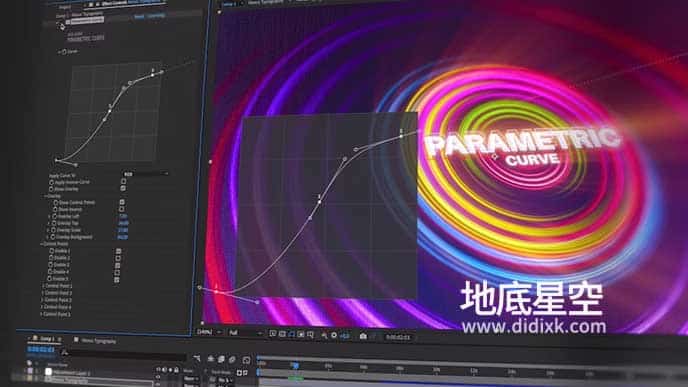Screen dimensions: 688x387
Task: Expand the Control Point 4 group
Action: (x=41, y=307)
